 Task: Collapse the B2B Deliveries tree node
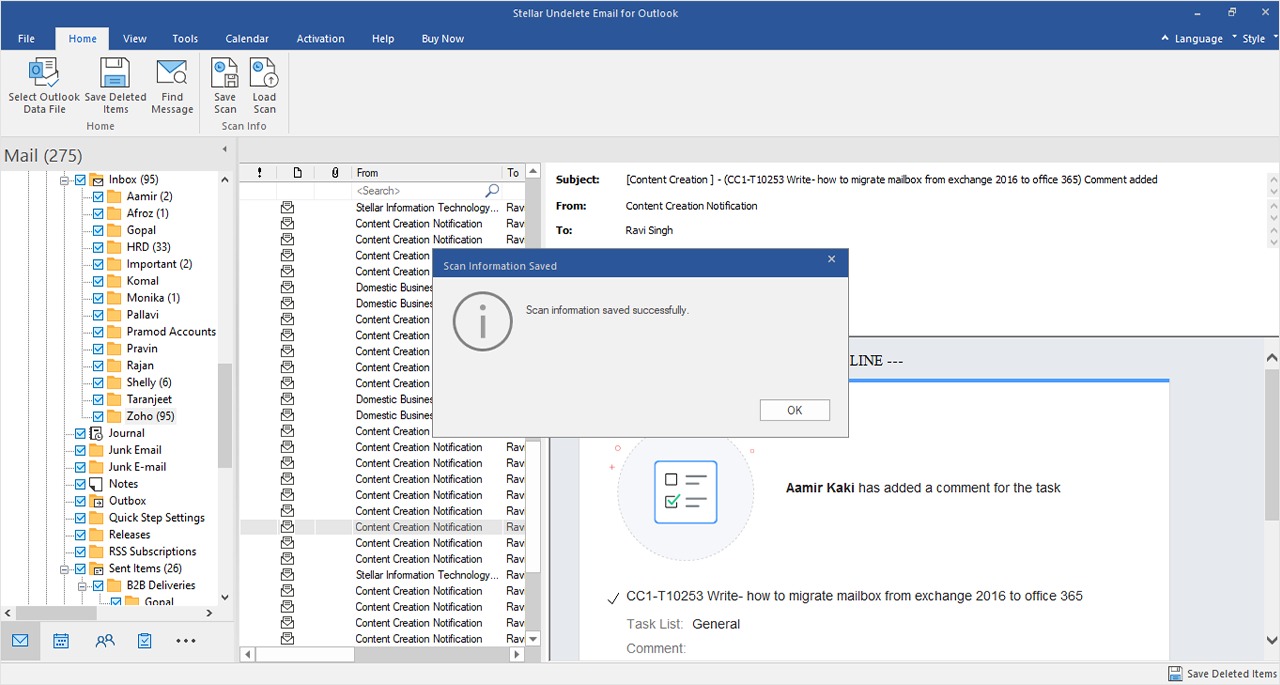click(x=83, y=585)
